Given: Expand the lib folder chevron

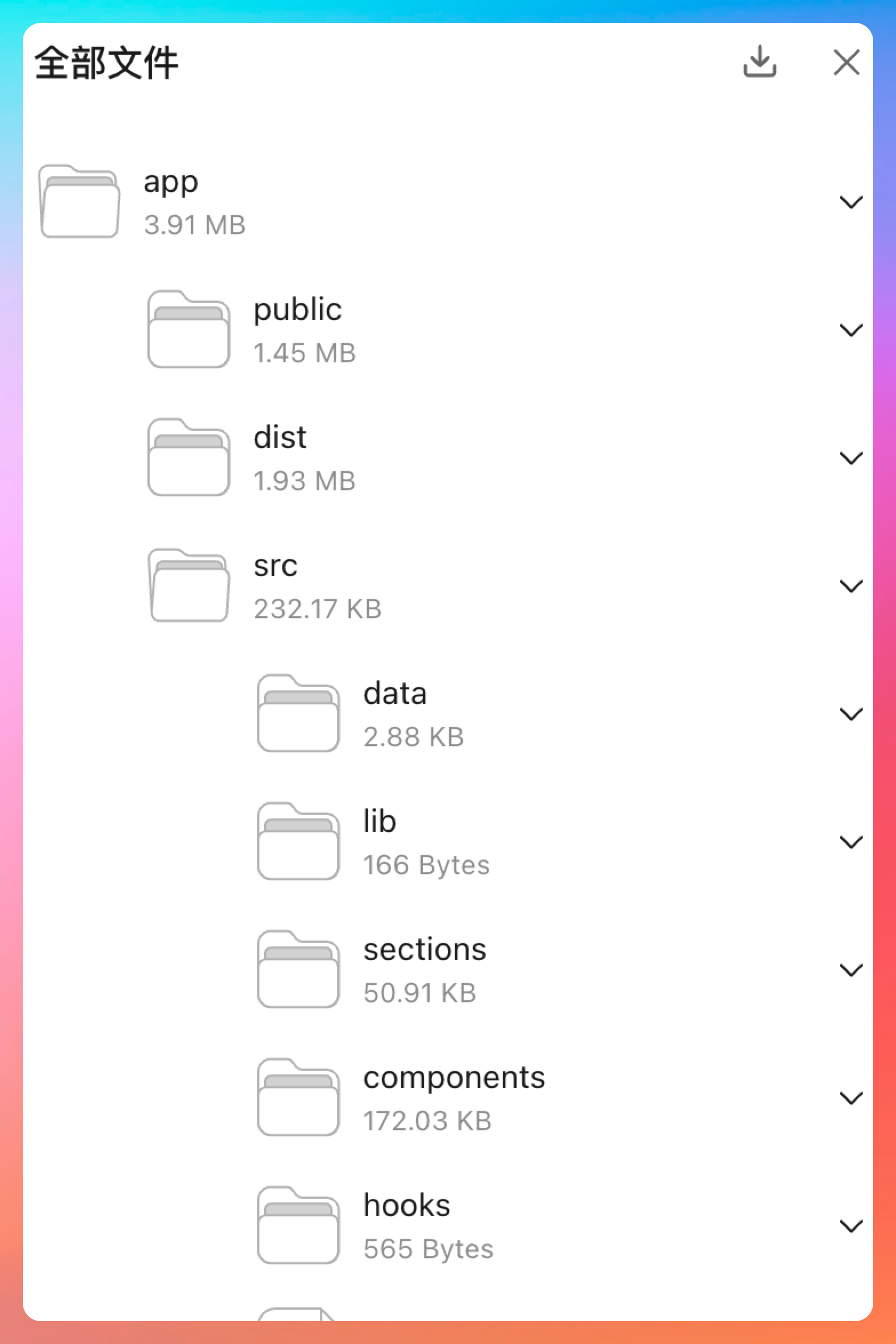Looking at the screenshot, I should (x=851, y=842).
